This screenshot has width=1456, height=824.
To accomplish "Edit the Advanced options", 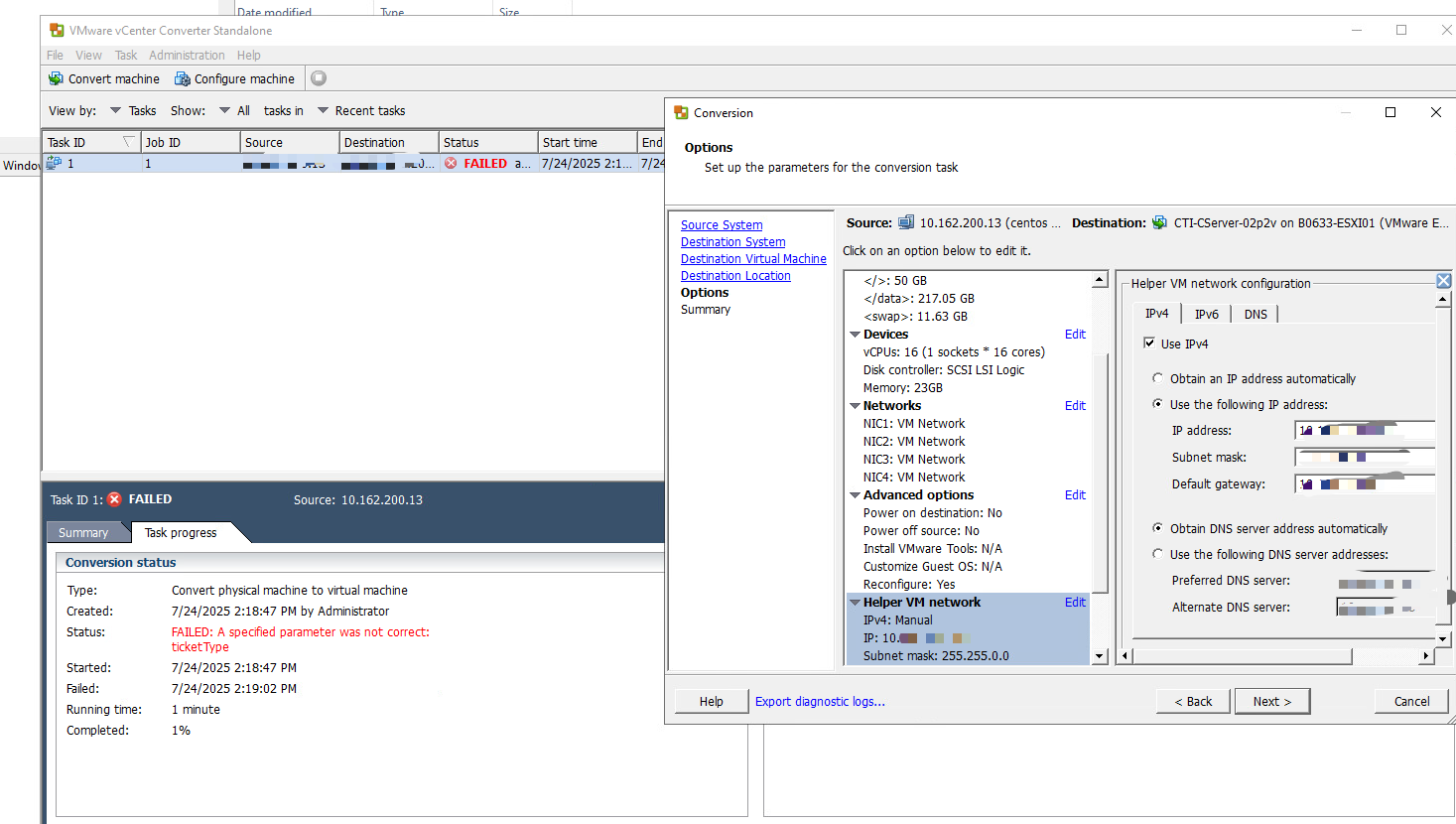I will [x=1075, y=495].
